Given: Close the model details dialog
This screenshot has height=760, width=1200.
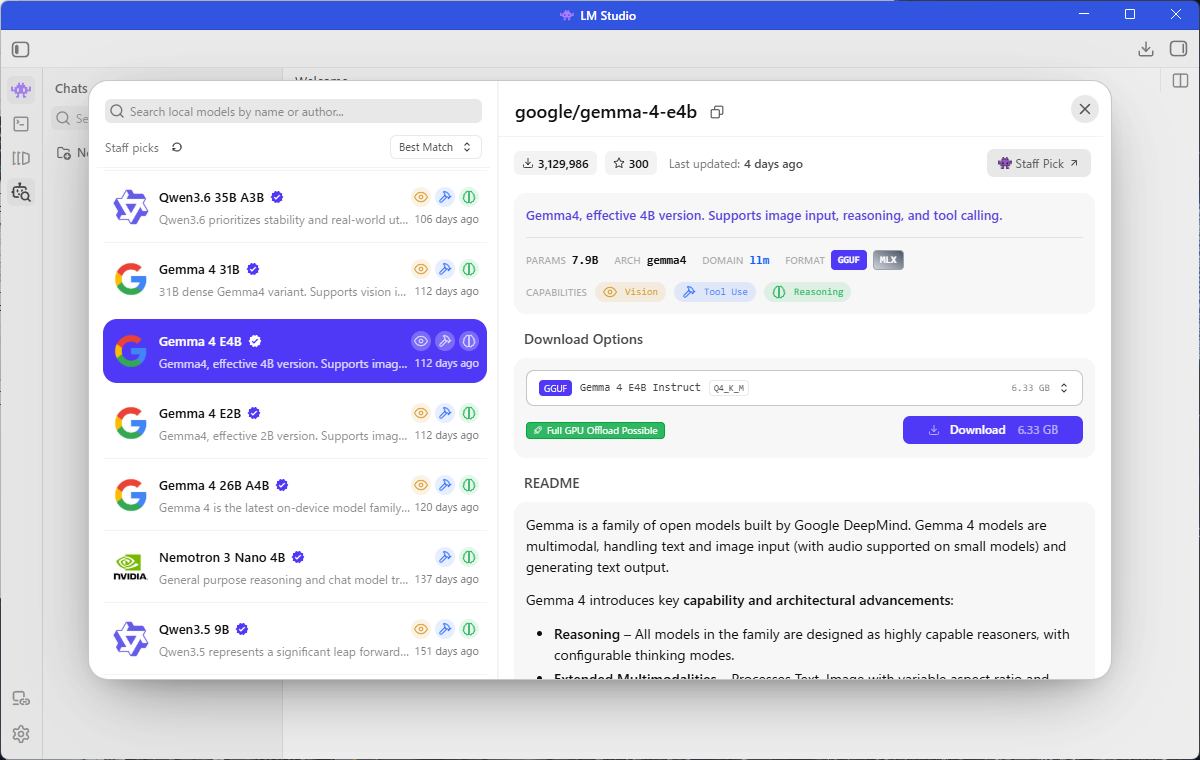Looking at the screenshot, I should pos(1084,110).
